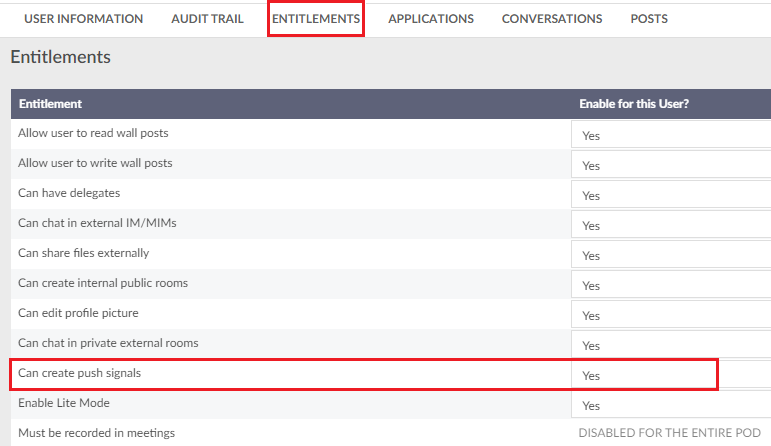Open Can chat in private external rooms dropdown
This screenshot has height=446, width=771.
click(x=671, y=344)
